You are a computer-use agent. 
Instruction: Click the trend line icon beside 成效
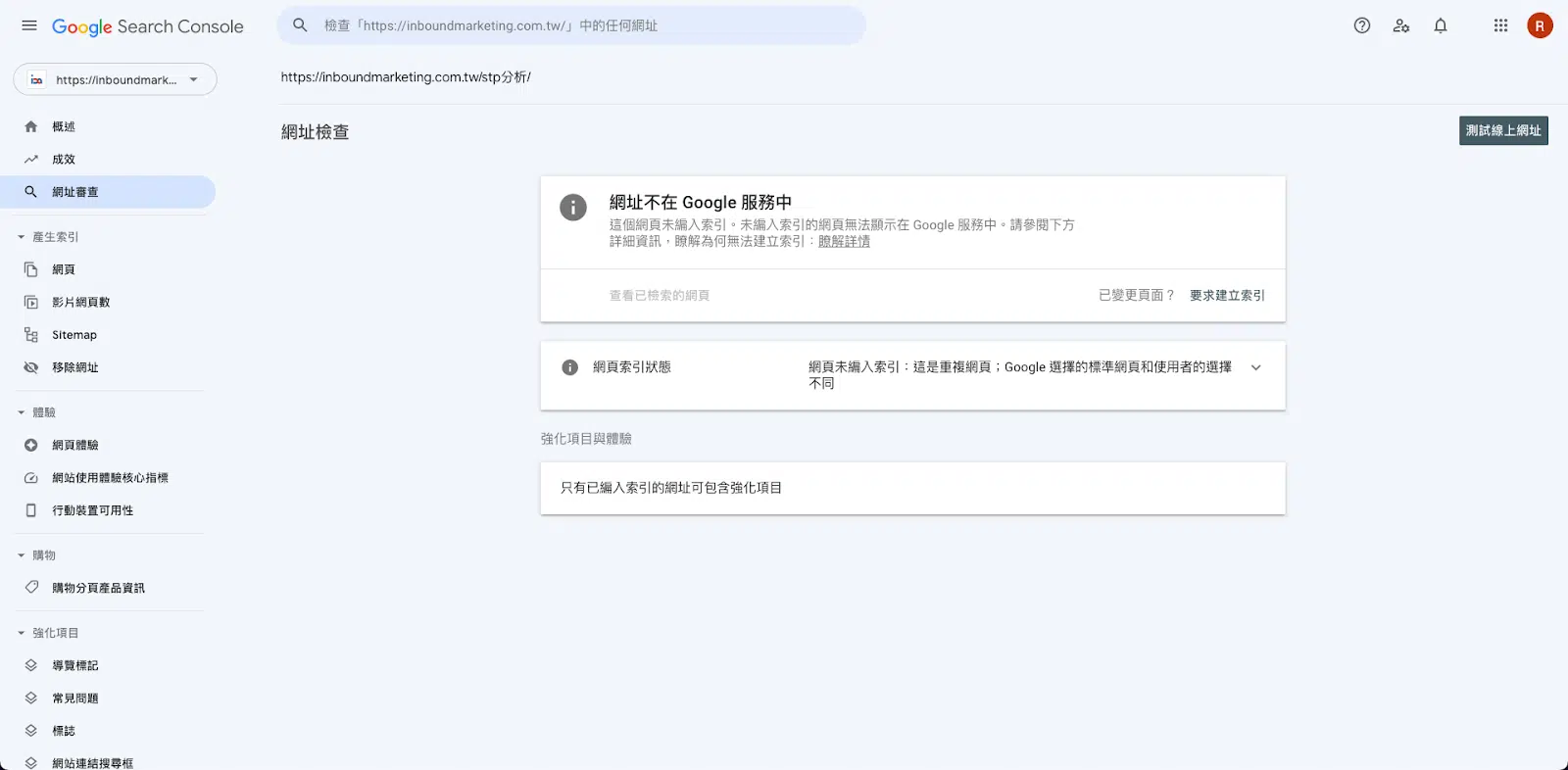(31, 159)
